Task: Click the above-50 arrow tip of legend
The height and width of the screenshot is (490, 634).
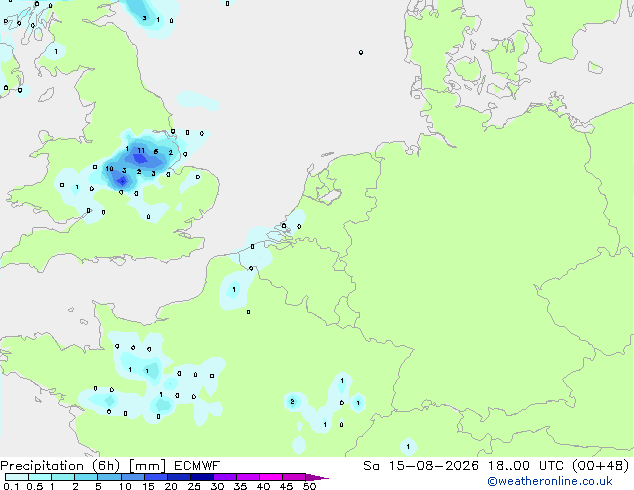Action: tap(317, 477)
